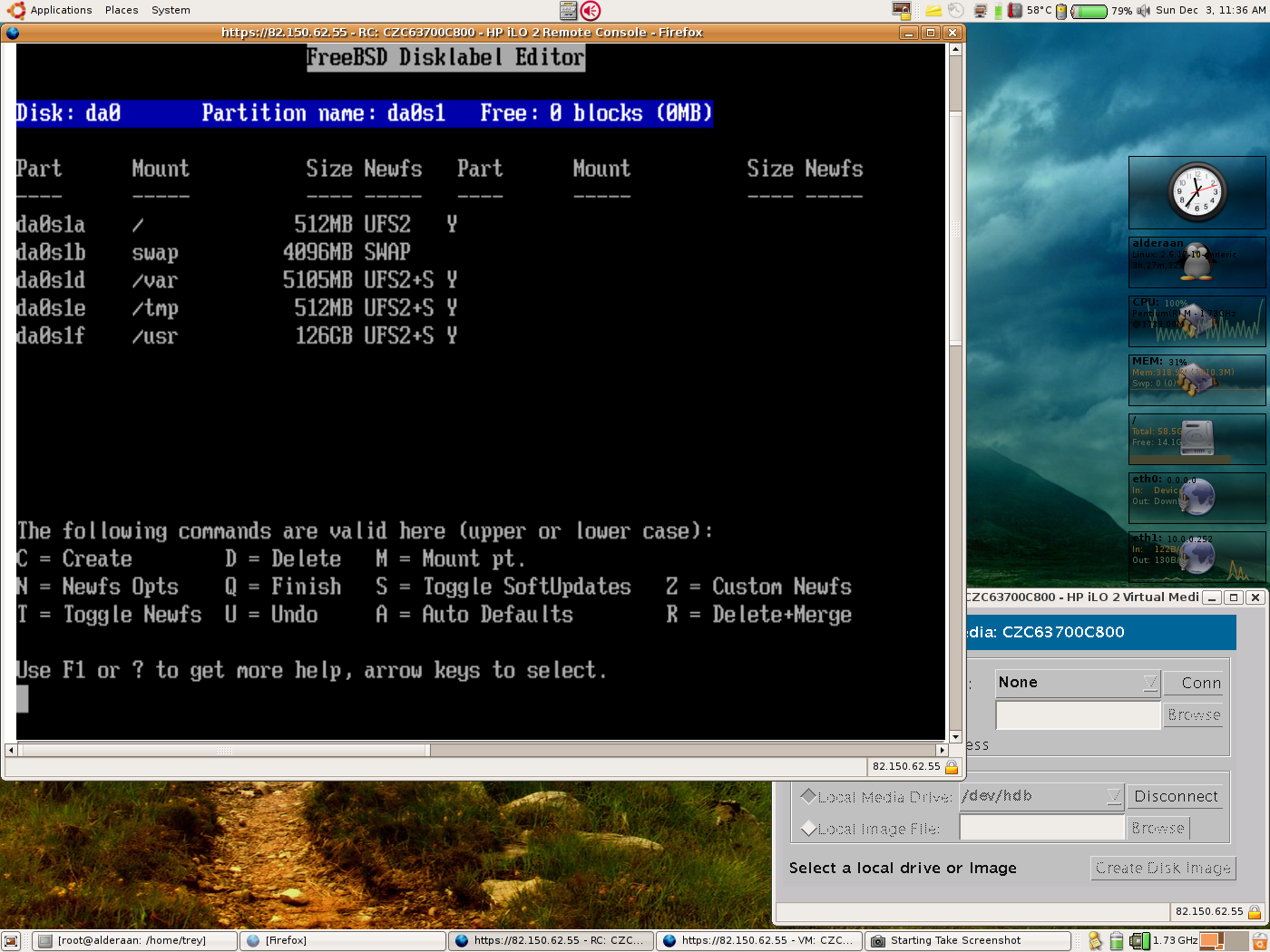Click the green battery tray icon in bottom panel
Image resolution: width=1270 pixels, height=952 pixels.
point(1117,941)
